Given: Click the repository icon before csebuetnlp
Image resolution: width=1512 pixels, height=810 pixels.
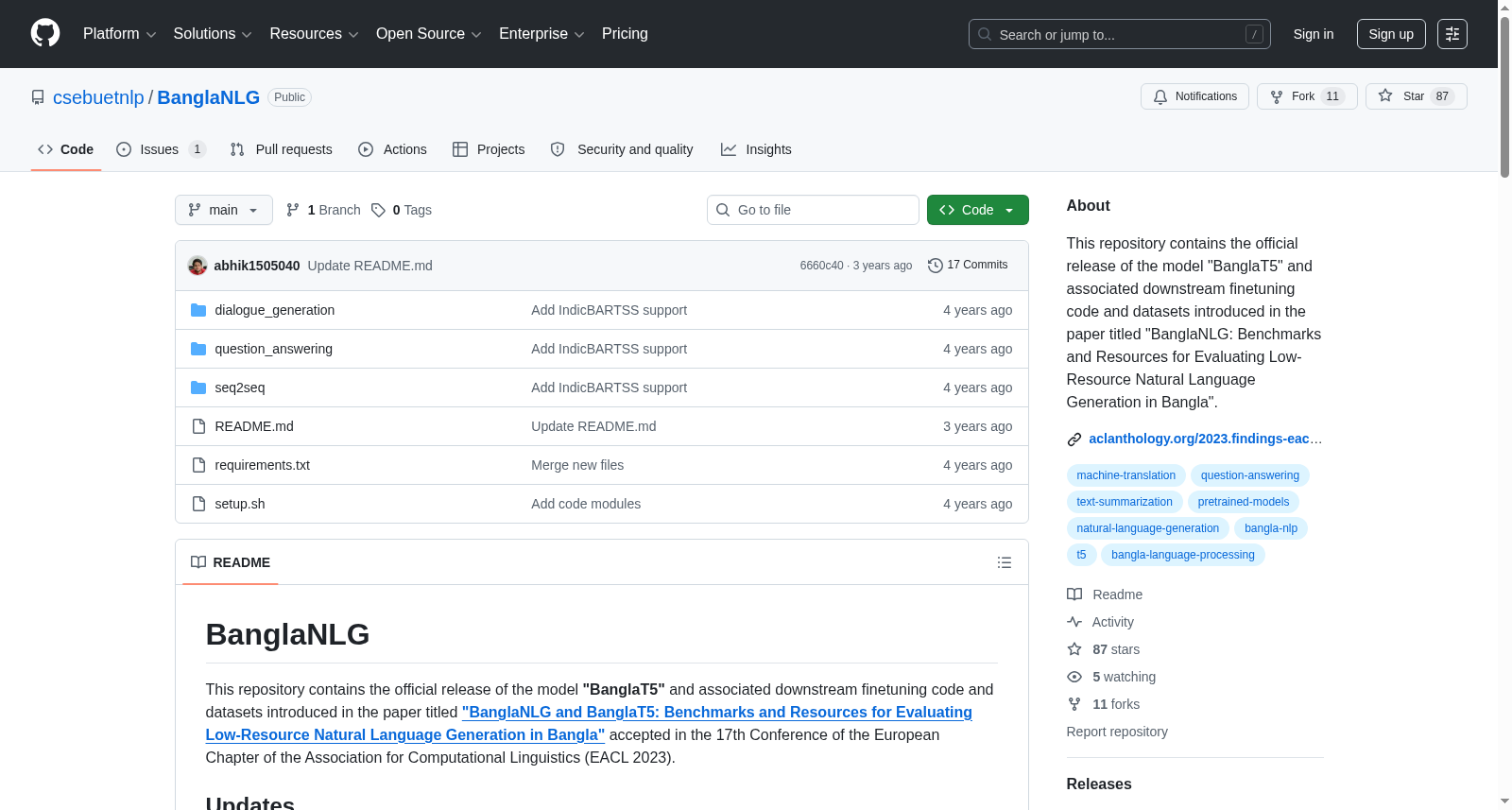Looking at the screenshot, I should (x=38, y=97).
